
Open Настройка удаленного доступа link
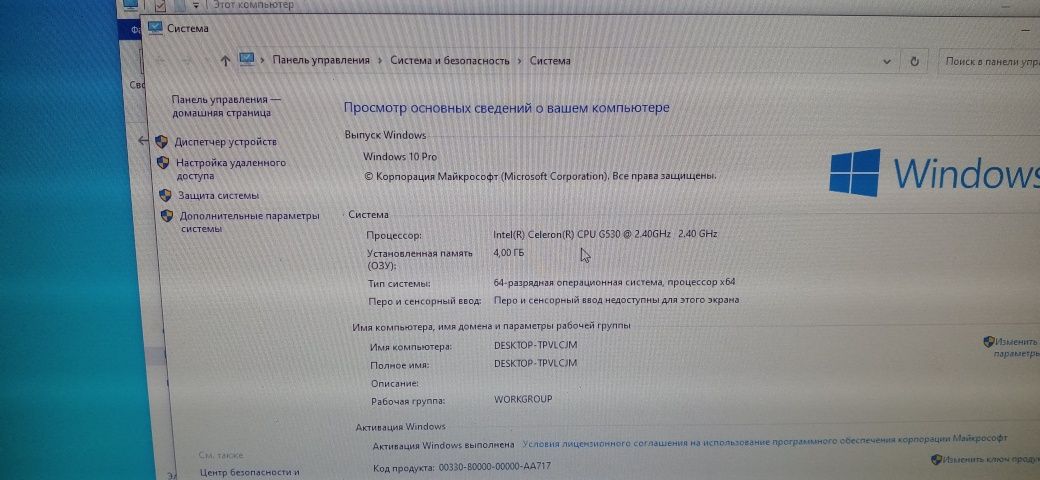(231, 169)
